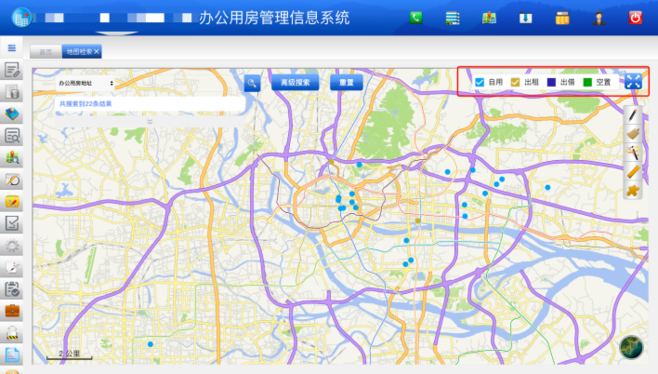Expand the search results panel chevron
Viewport: 658px width, 374px height.
click(x=150, y=121)
